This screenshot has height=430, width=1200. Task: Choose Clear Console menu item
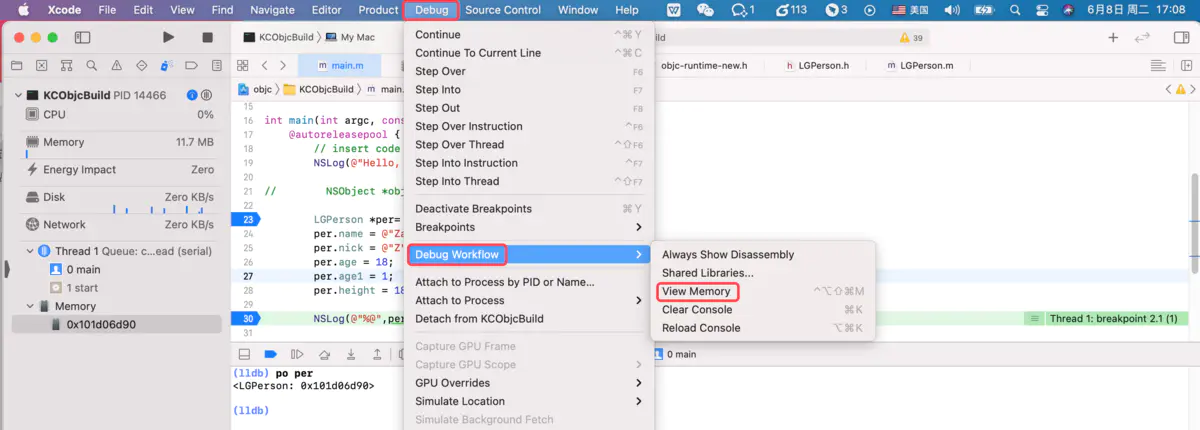point(763,310)
